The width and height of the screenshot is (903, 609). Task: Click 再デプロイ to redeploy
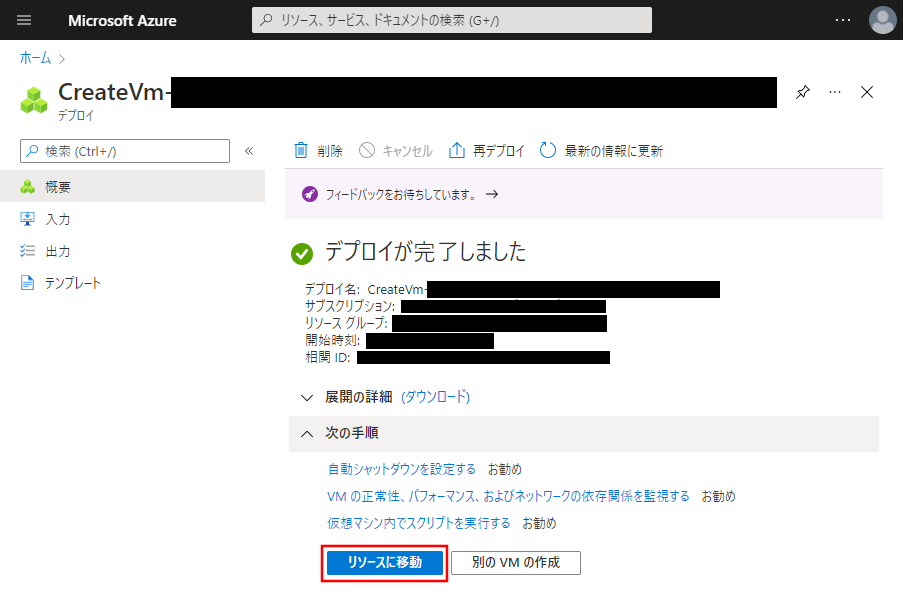click(486, 150)
